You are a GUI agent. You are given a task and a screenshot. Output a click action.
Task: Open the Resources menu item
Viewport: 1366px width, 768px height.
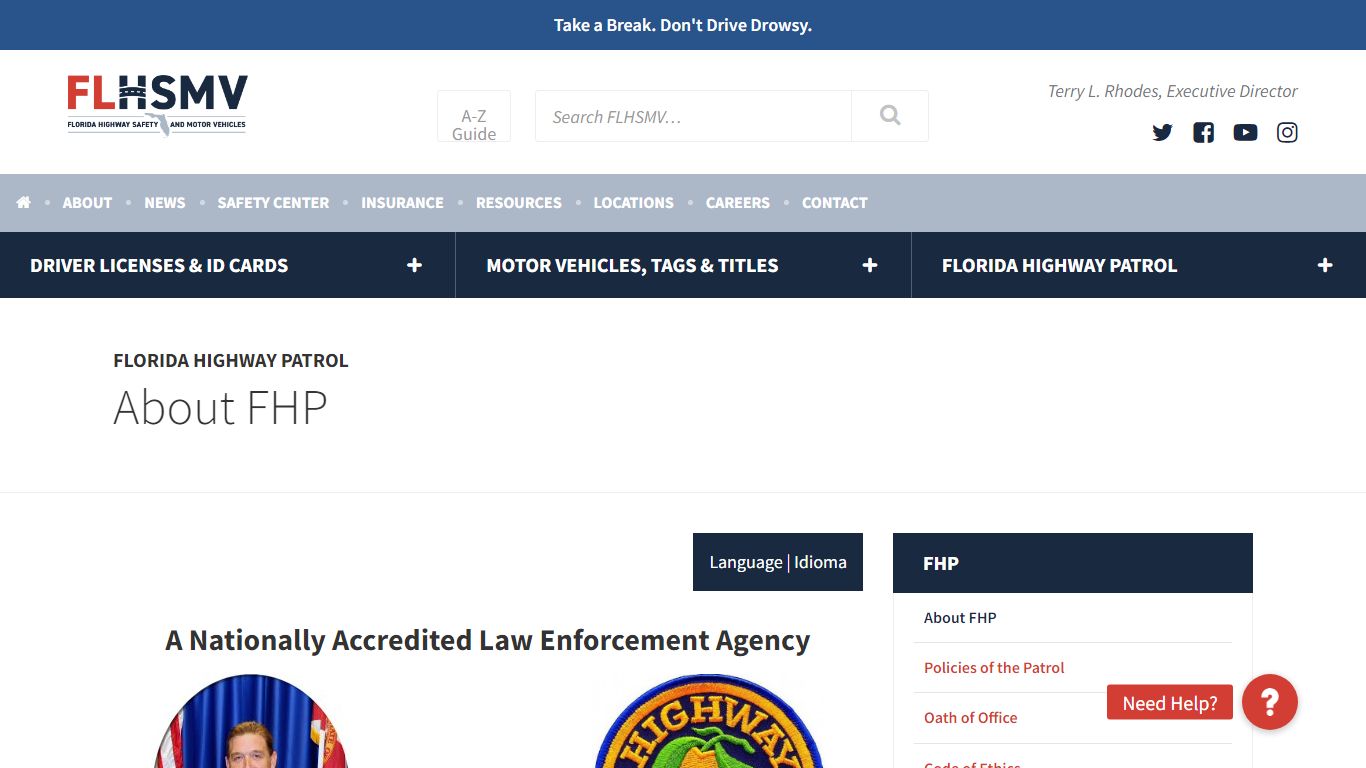(x=519, y=202)
